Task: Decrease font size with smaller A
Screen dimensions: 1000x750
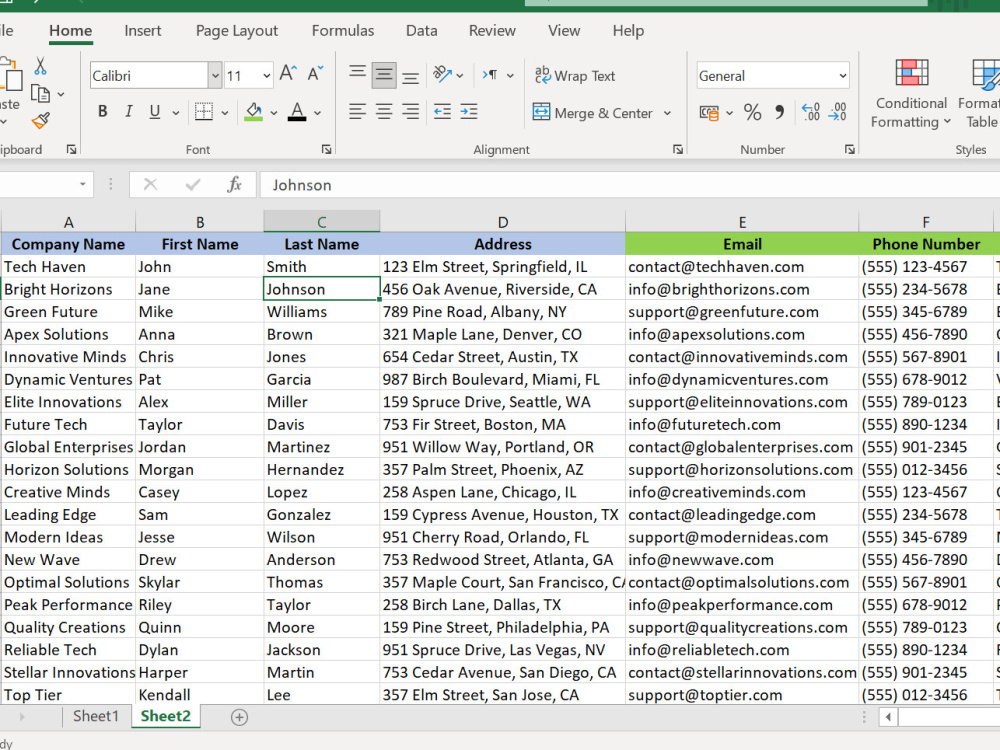Action: coord(315,74)
